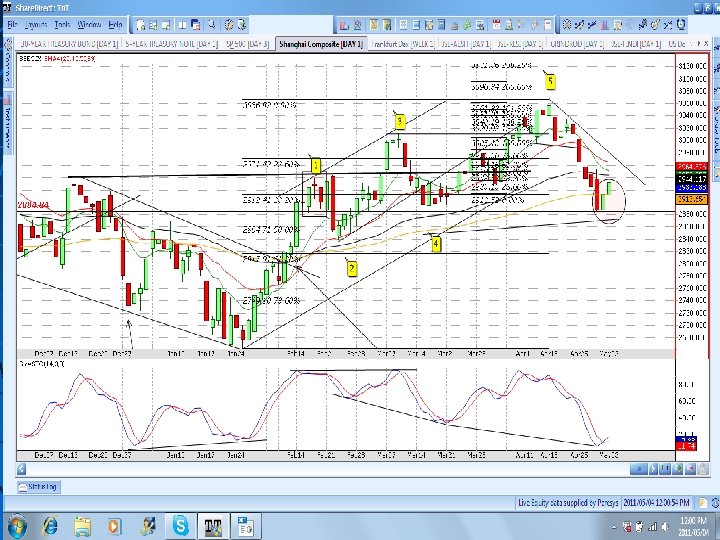
Task: Switch to 5-YEAR TREASURY NOTE tab
Action: [171, 44]
